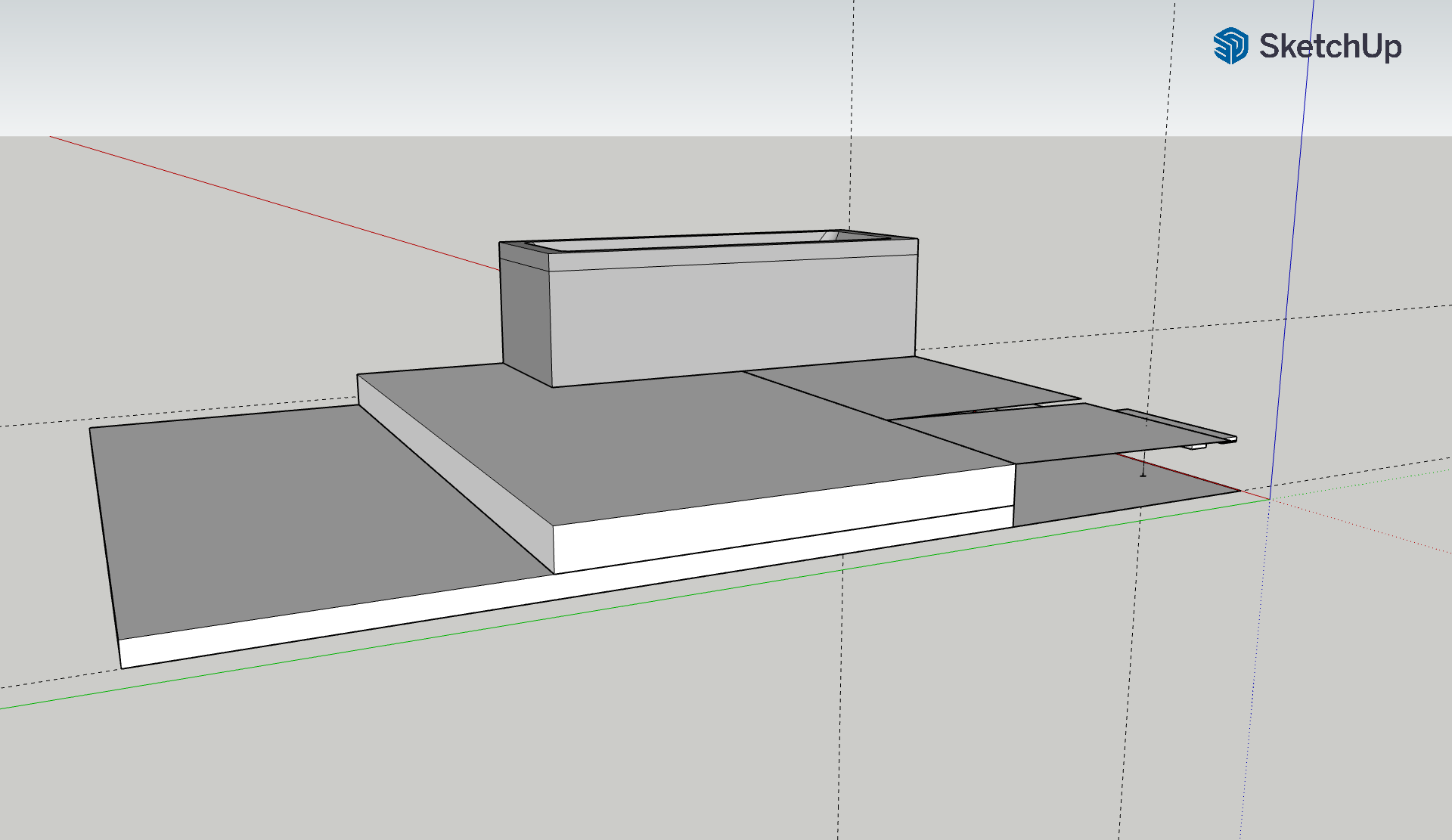Click the green axis line below the model
Screen dimensions: 1452x840
(x=454, y=635)
